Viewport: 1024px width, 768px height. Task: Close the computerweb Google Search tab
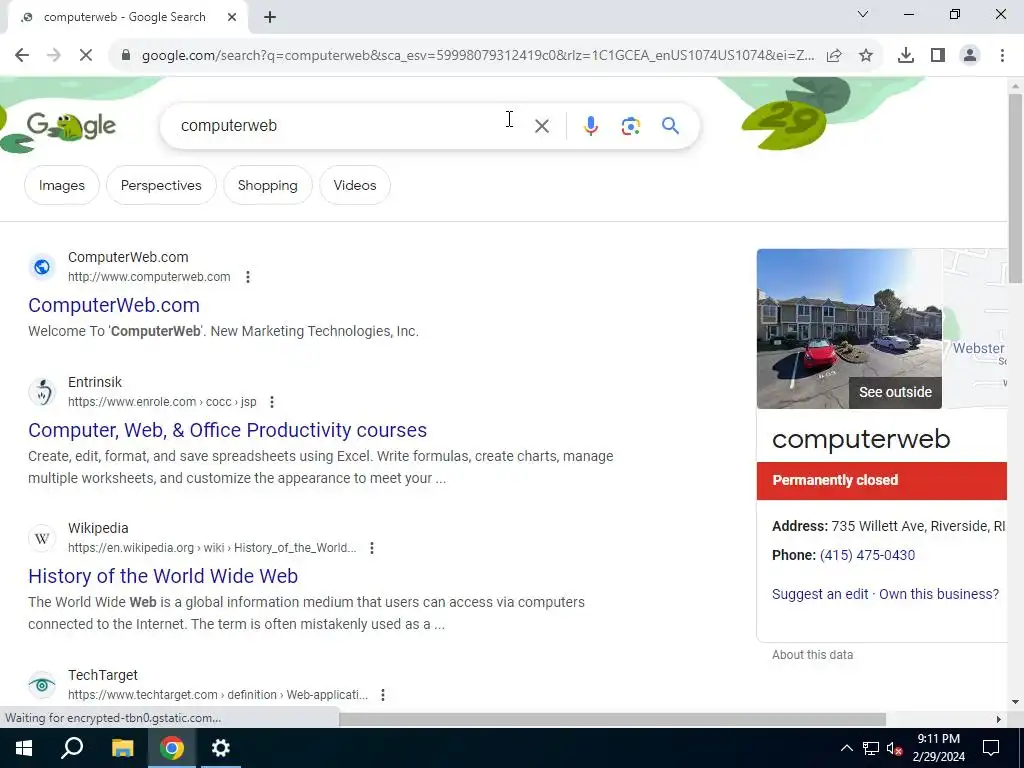click(232, 17)
